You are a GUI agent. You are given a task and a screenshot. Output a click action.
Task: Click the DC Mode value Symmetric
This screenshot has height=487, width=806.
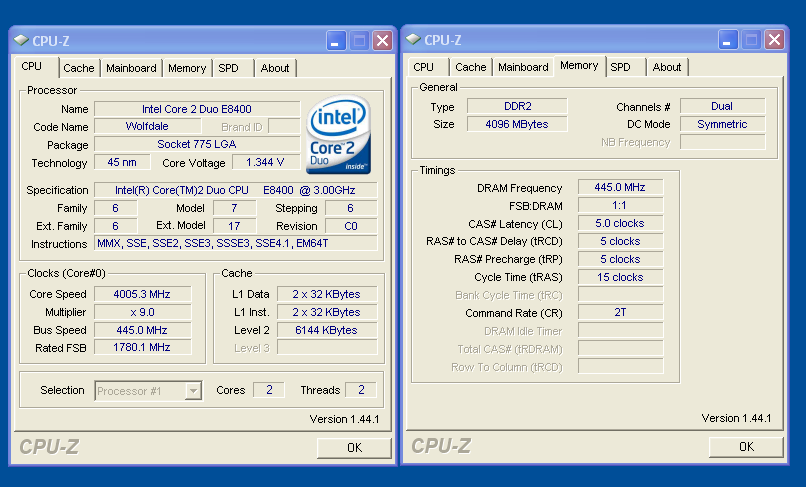pyautogui.click(x=723, y=124)
